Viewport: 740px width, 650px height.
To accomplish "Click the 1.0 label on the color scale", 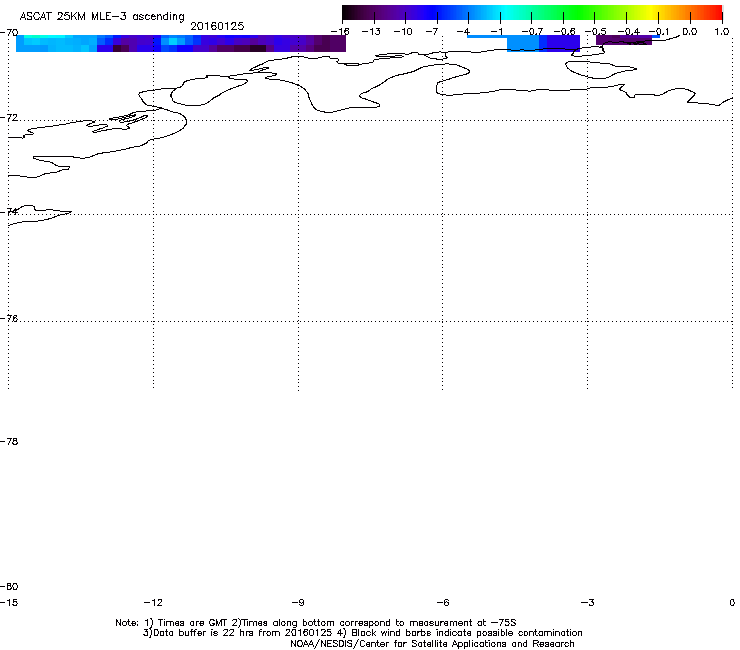I will tap(722, 31).
